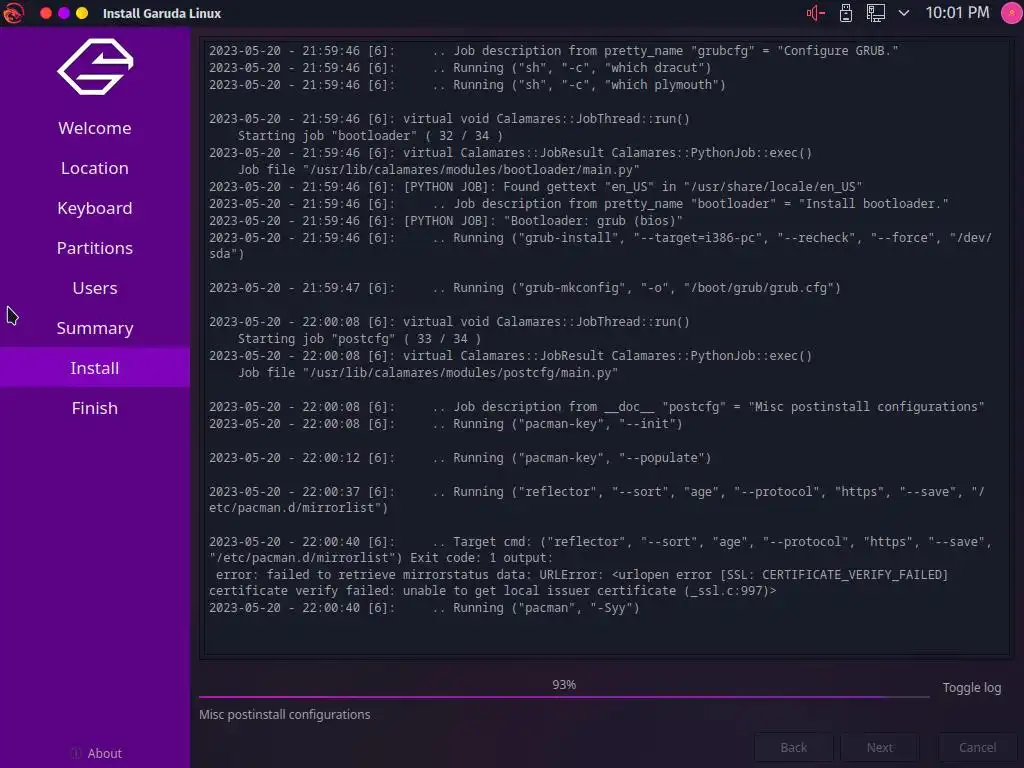The width and height of the screenshot is (1024, 768).
Task: Click the "which plymouth" log line
Action: pos(468,85)
